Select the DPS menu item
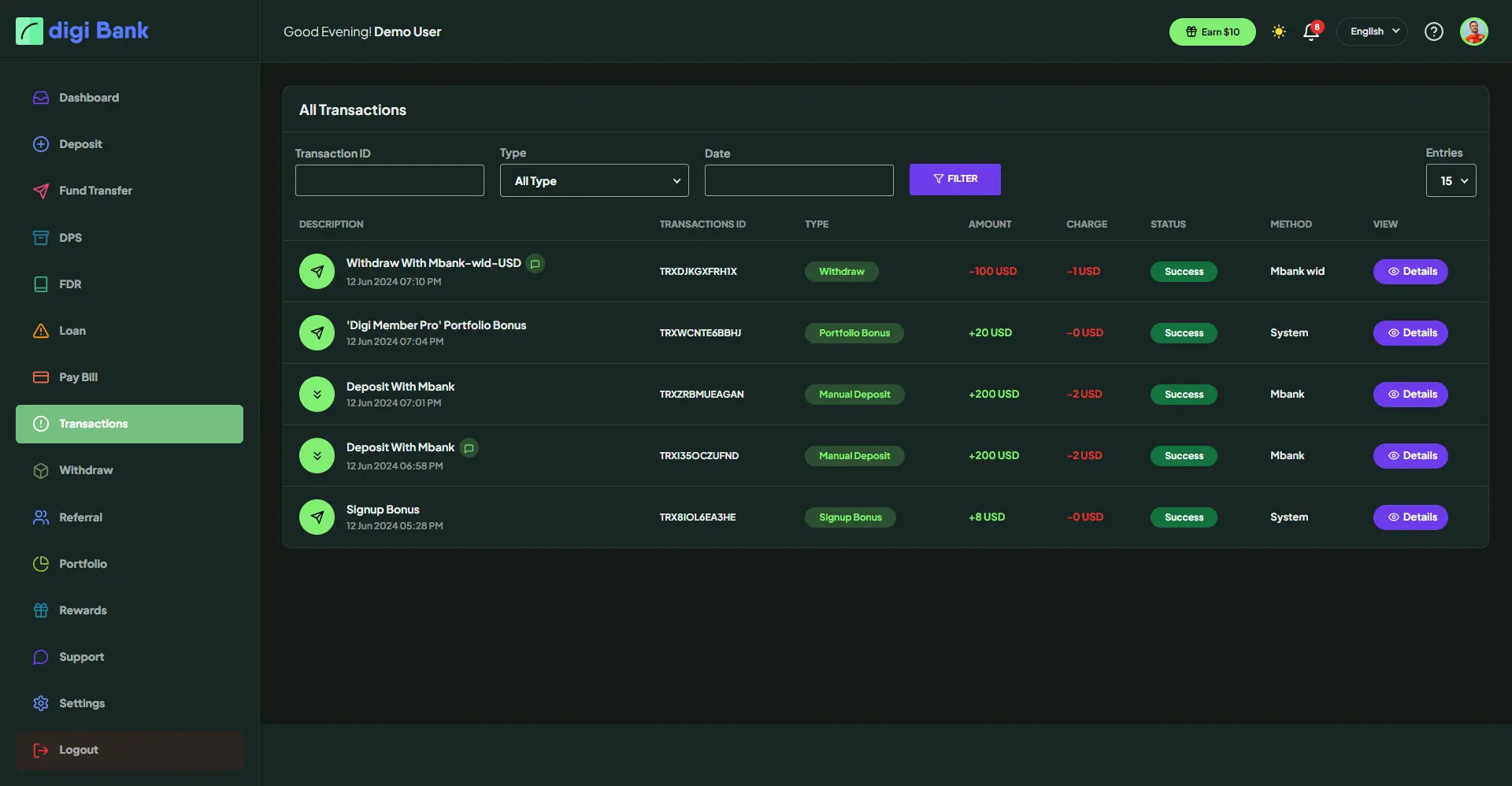1512x786 pixels. click(129, 237)
